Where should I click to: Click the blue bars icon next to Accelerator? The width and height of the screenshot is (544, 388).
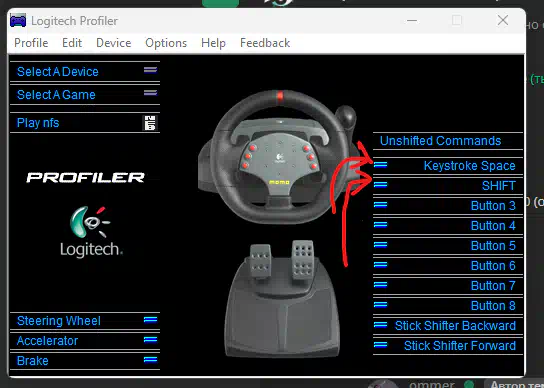[x=151, y=339]
